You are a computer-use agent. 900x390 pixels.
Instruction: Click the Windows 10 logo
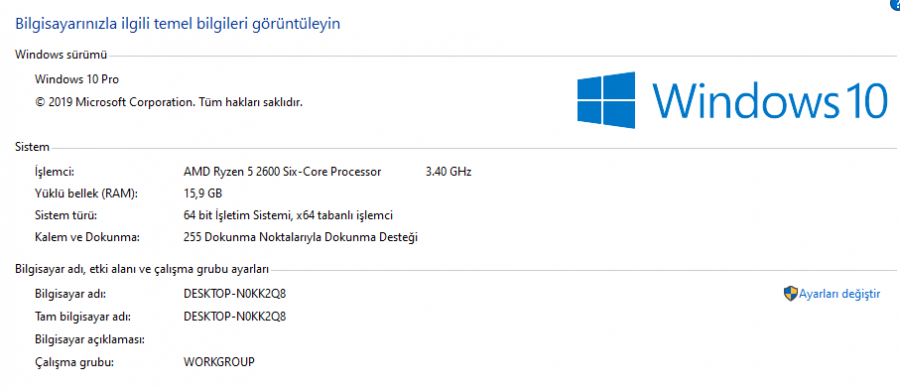[732, 100]
